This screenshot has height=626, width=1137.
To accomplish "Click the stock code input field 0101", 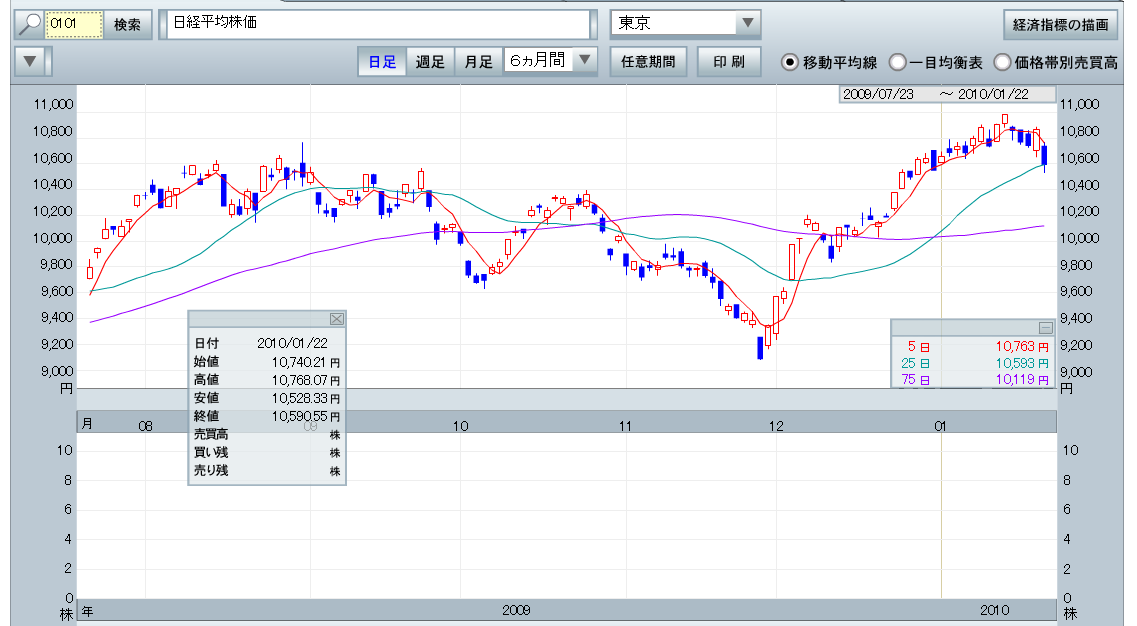I will click(x=74, y=23).
